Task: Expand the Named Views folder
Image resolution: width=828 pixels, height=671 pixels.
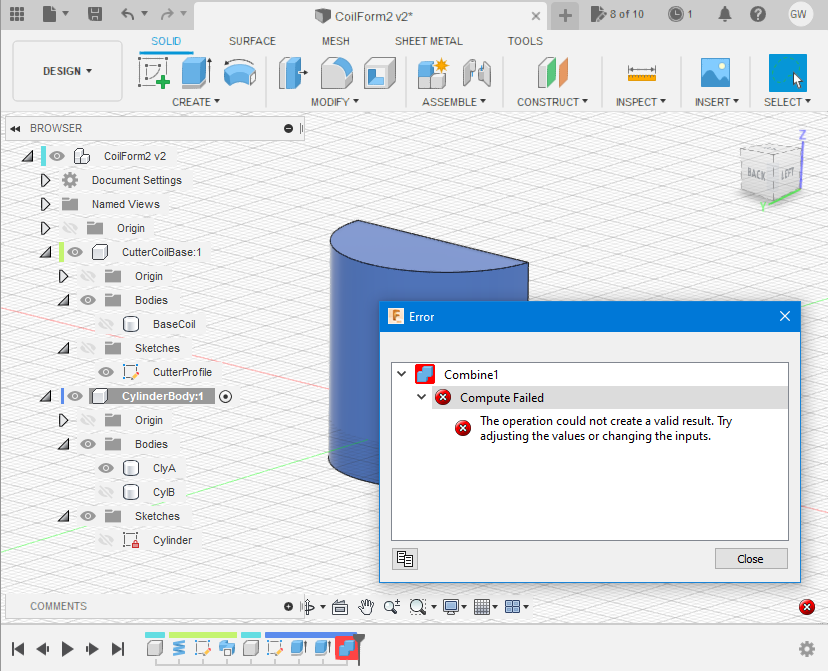Action: click(x=45, y=204)
